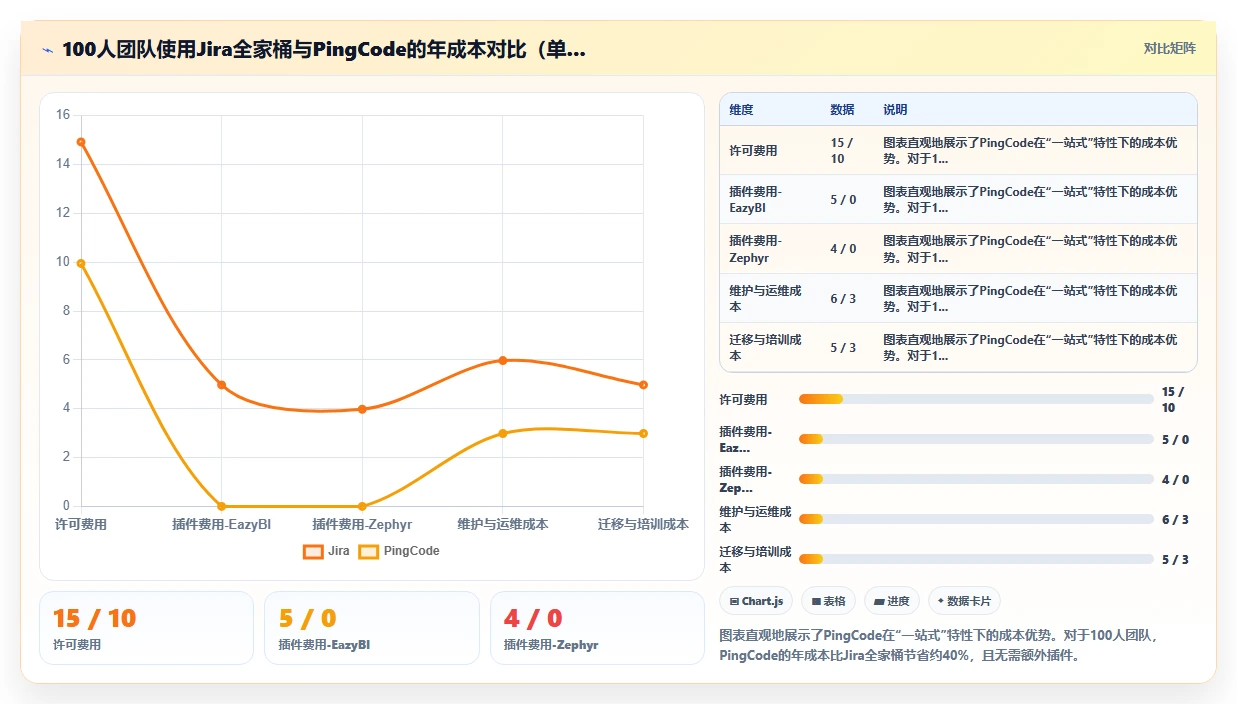Click the 6 / 3 table cell
This screenshot has height=704, width=1237.
click(x=843, y=298)
